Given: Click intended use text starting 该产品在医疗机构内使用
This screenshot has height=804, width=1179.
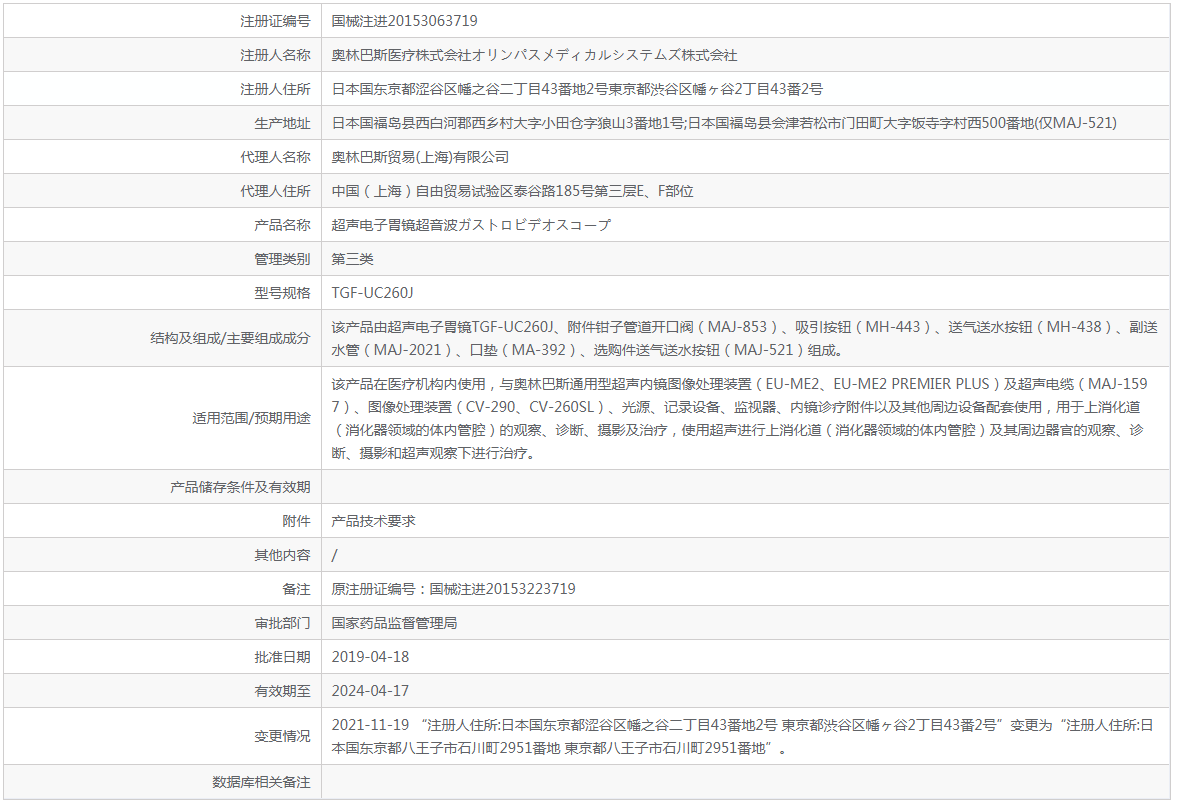Looking at the screenshot, I should (x=740, y=418).
